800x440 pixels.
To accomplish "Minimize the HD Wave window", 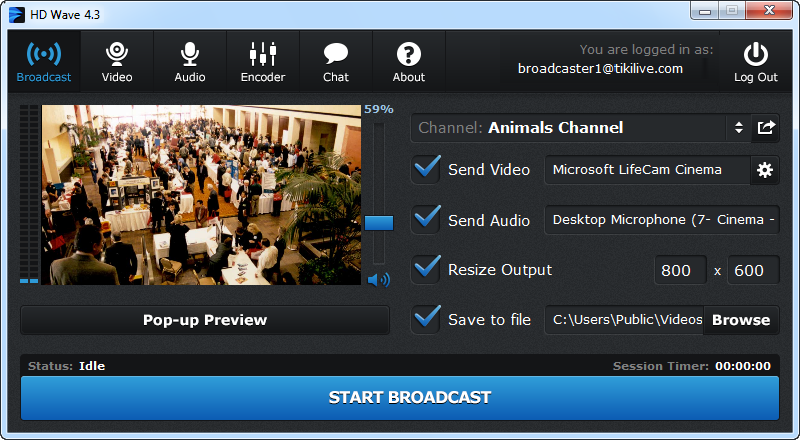I will click(x=706, y=11).
